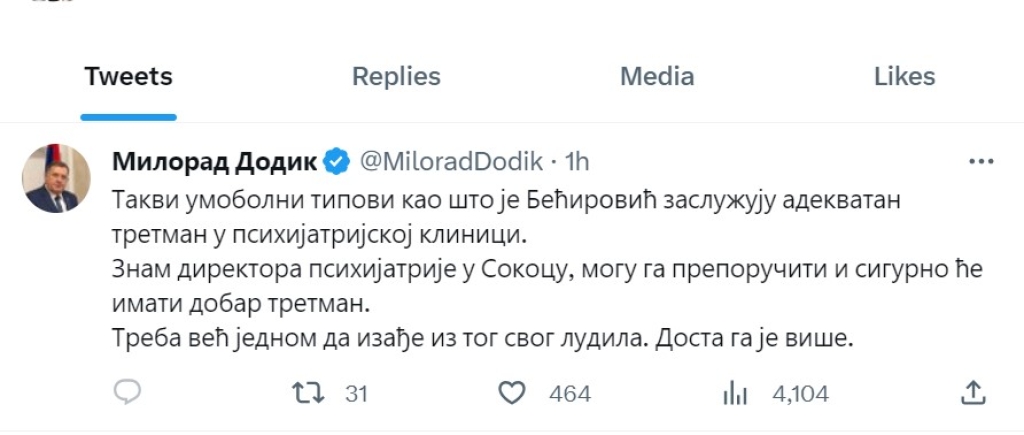The width and height of the screenshot is (1024, 435).
Task: Open the tweet via its 1h timestamp
Action: coord(577,160)
